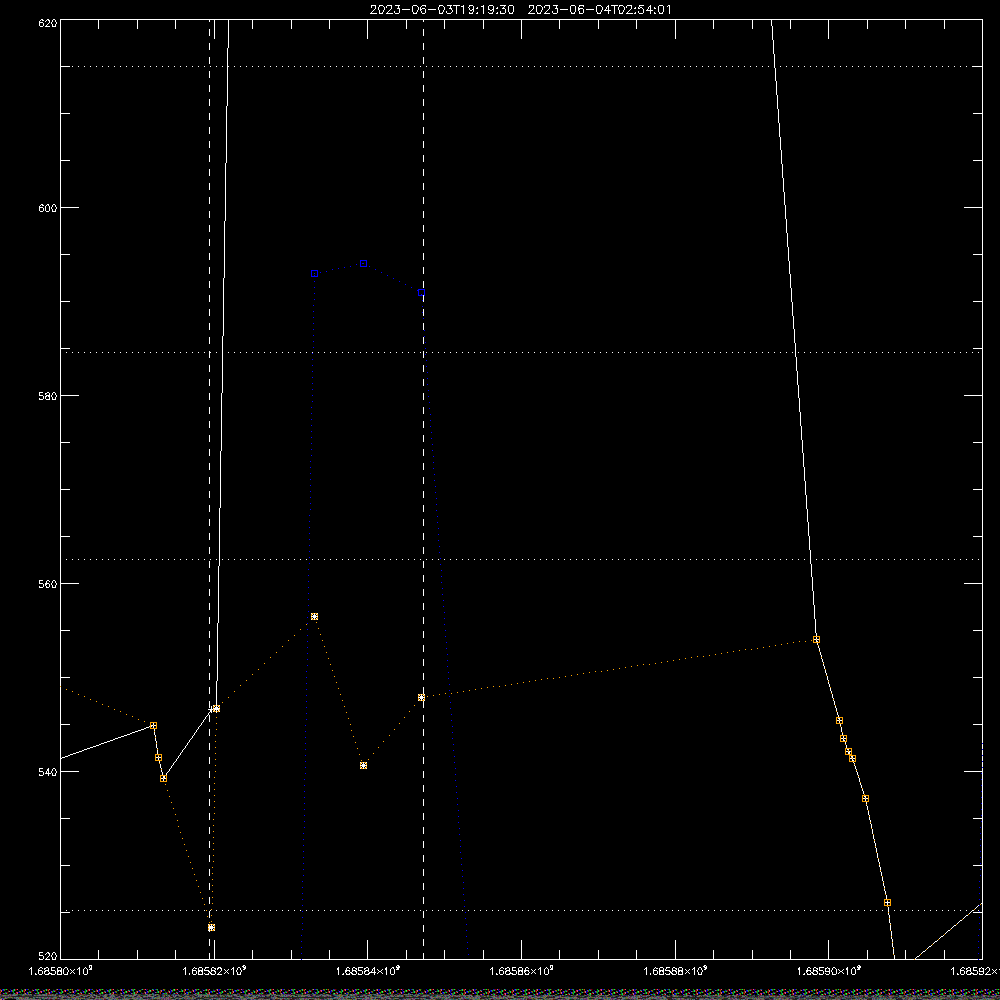The width and height of the screenshot is (1000, 1000).
Task: Click the x-axis label 1.68582×10⁹
Action: coord(214,971)
